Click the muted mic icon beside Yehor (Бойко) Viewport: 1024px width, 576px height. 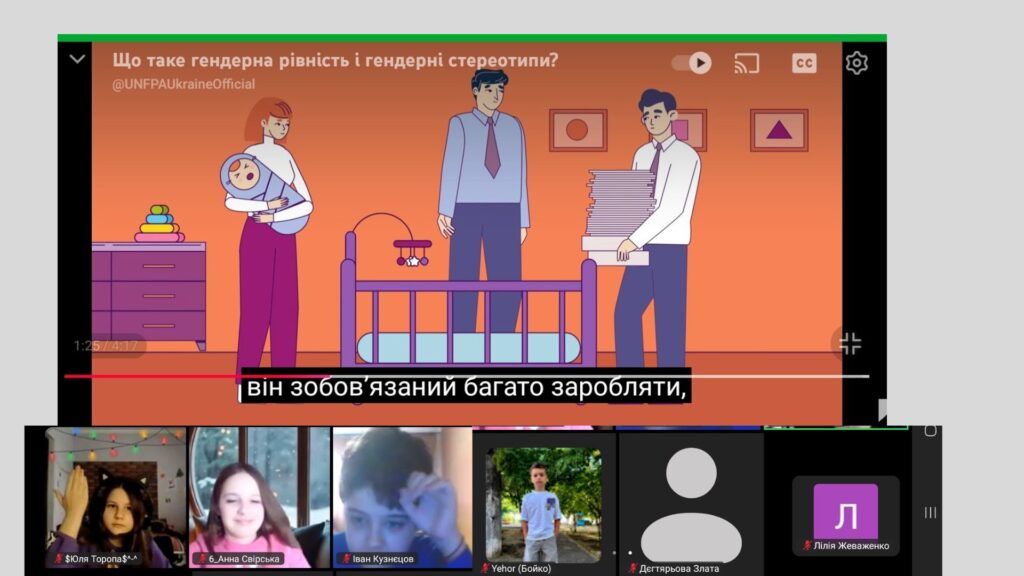pyautogui.click(x=485, y=568)
